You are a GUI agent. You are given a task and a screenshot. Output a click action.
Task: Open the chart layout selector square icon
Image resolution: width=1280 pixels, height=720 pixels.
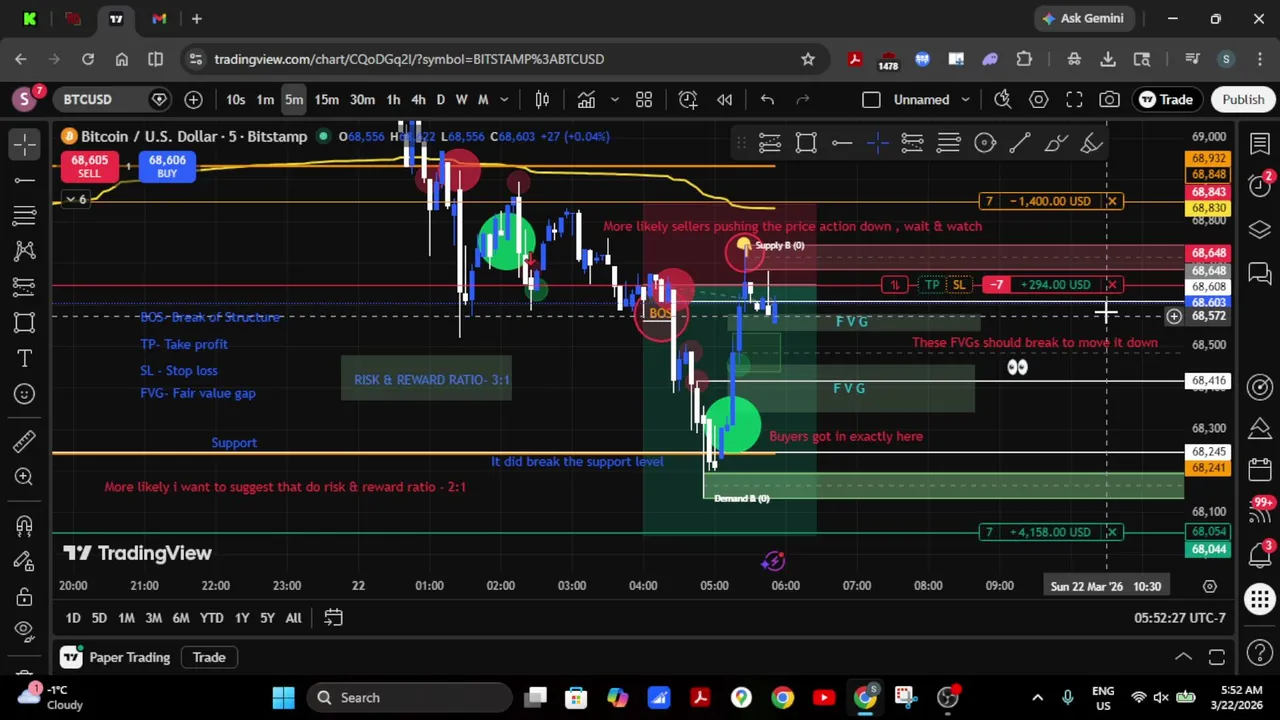tap(871, 99)
